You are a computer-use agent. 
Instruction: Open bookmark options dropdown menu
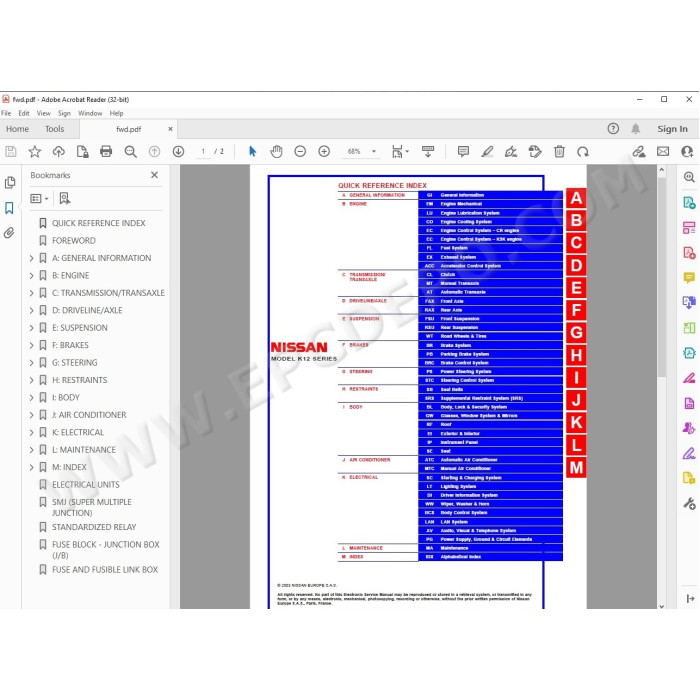(x=39, y=198)
